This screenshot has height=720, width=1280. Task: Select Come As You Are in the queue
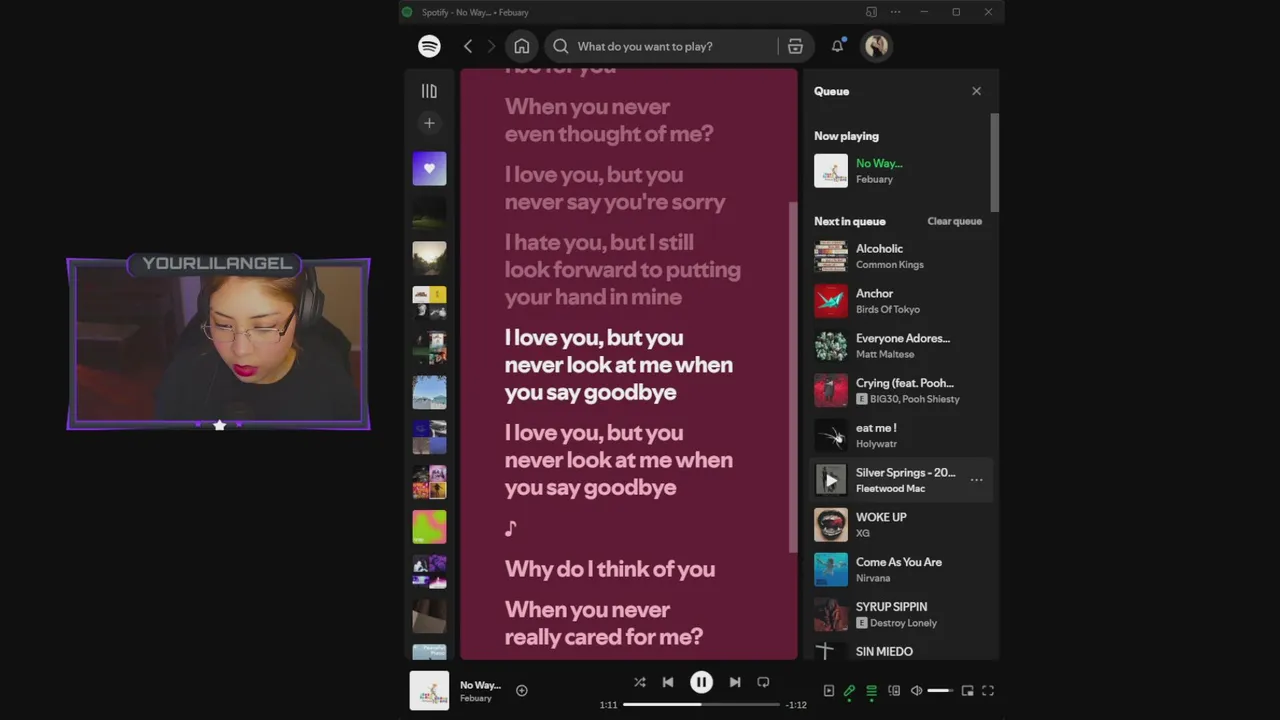point(900,569)
